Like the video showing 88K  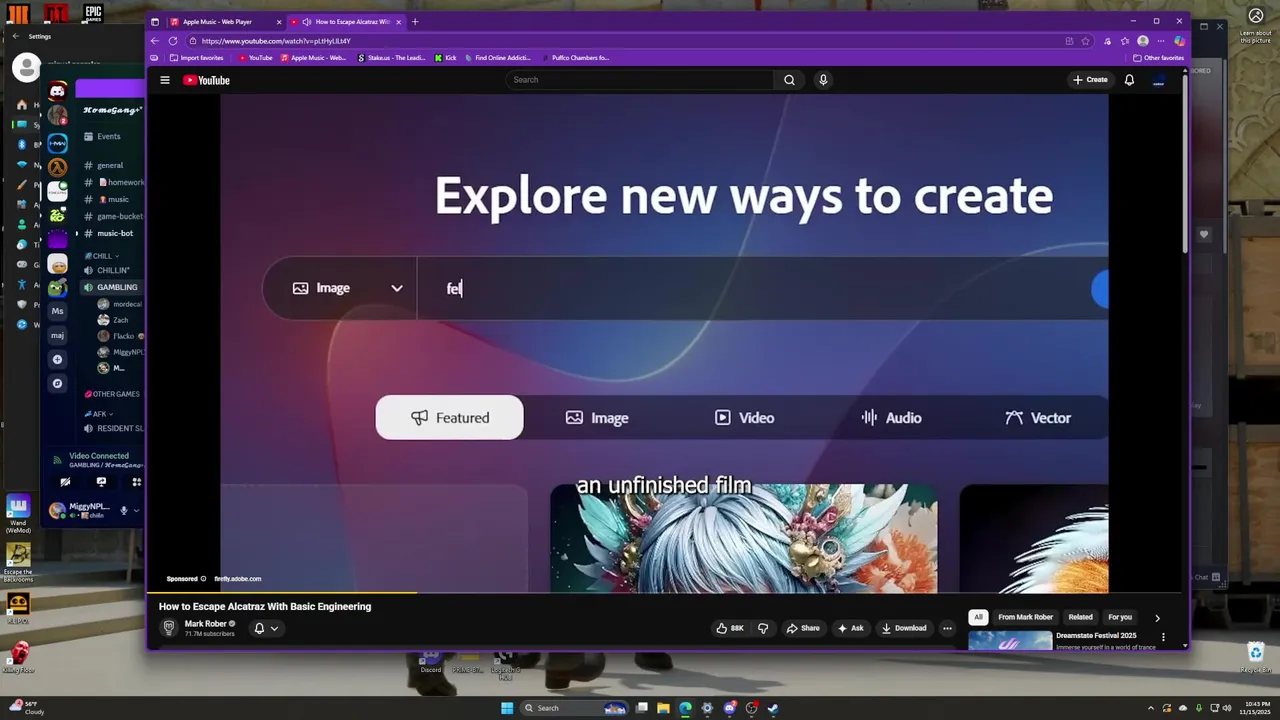[730, 628]
